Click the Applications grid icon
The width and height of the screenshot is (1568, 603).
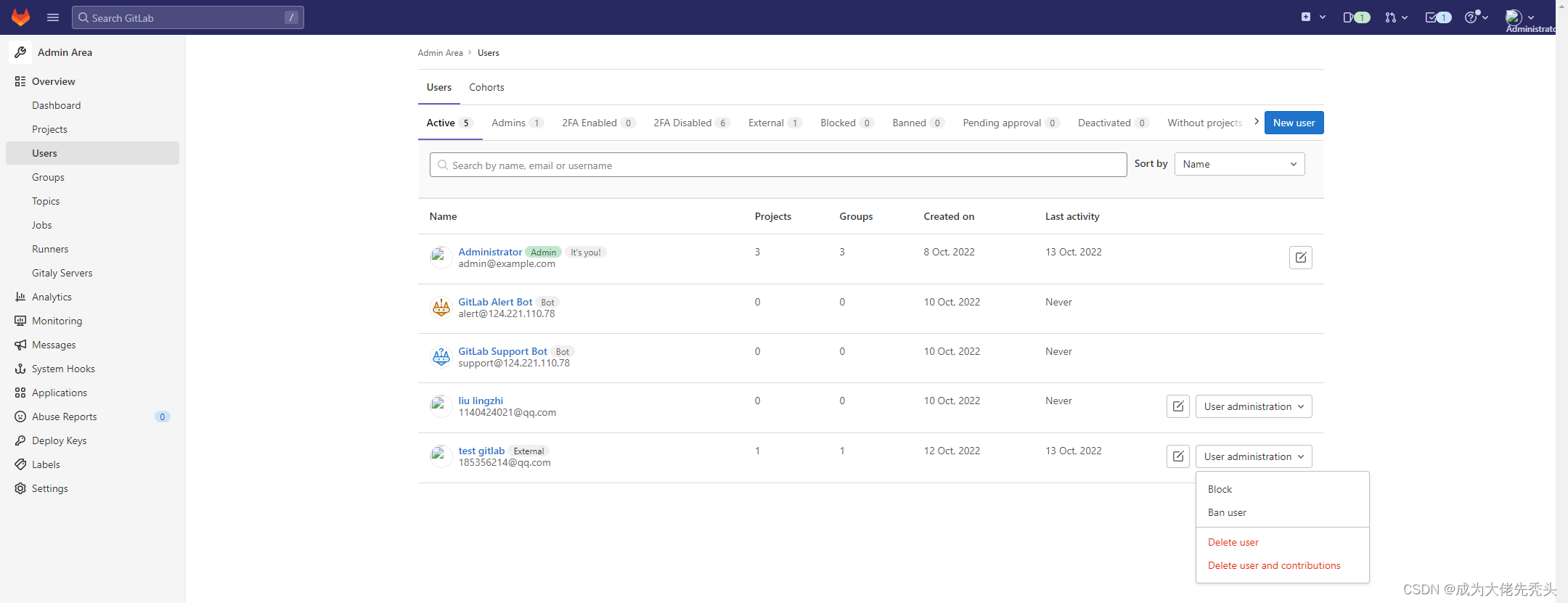20,393
